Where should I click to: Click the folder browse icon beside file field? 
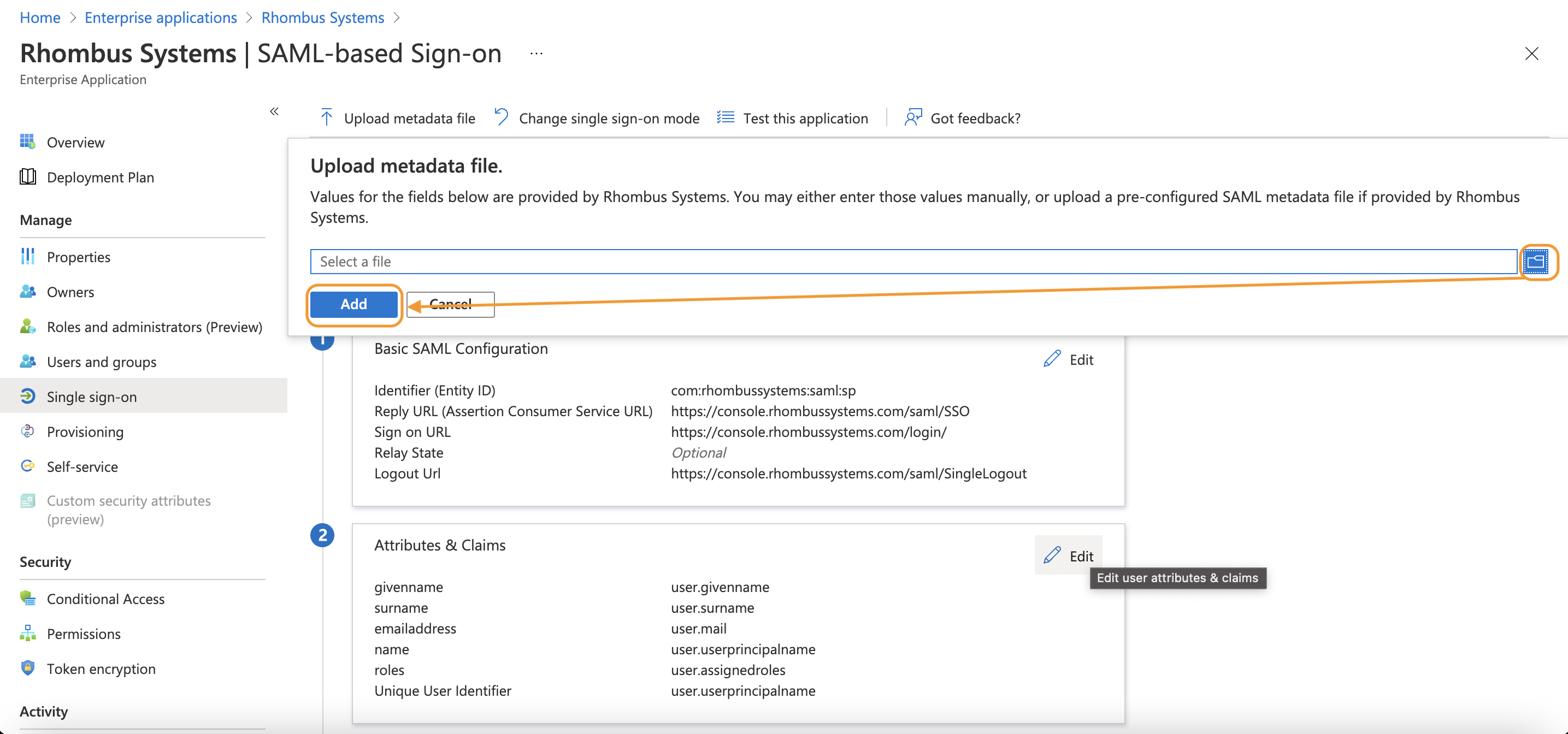(1535, 262)
